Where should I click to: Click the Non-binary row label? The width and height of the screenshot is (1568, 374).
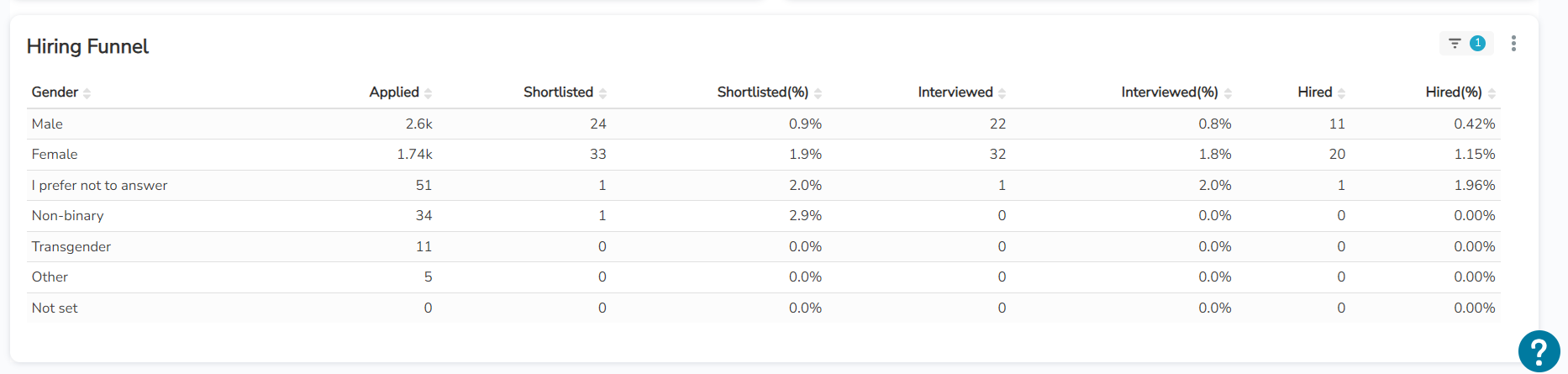[x=67, y=216]
